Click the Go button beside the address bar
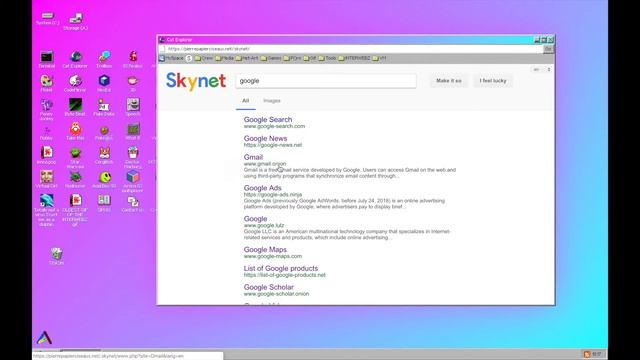Image resolution: width=640 pixels, height=360 pixels. pos(548,49)
